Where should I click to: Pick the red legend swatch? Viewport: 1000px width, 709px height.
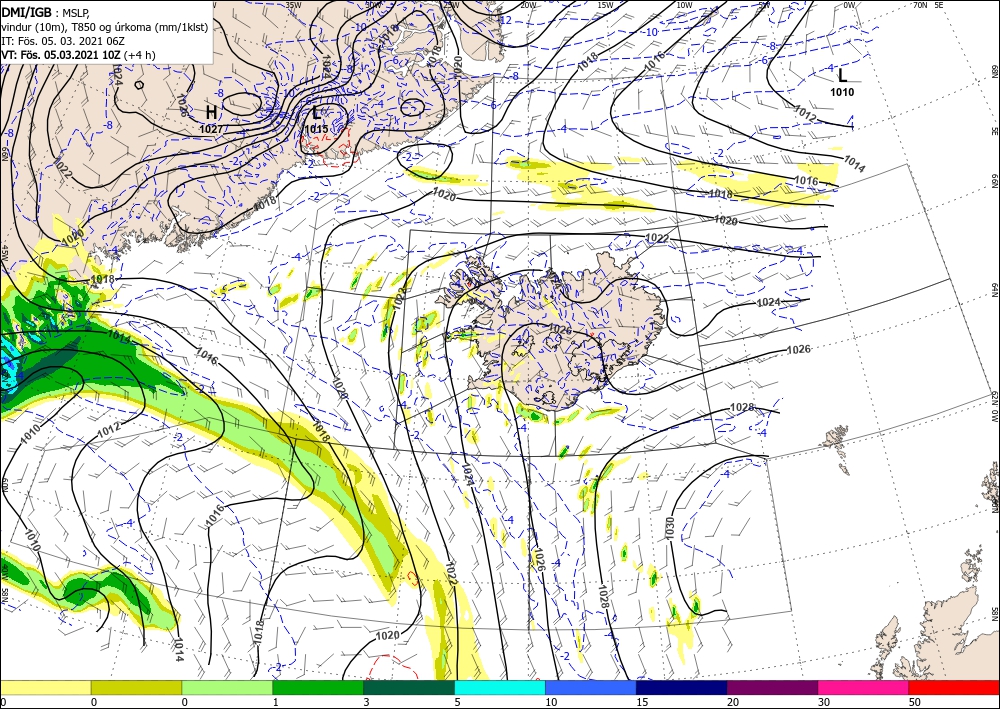tap(954, 687)
